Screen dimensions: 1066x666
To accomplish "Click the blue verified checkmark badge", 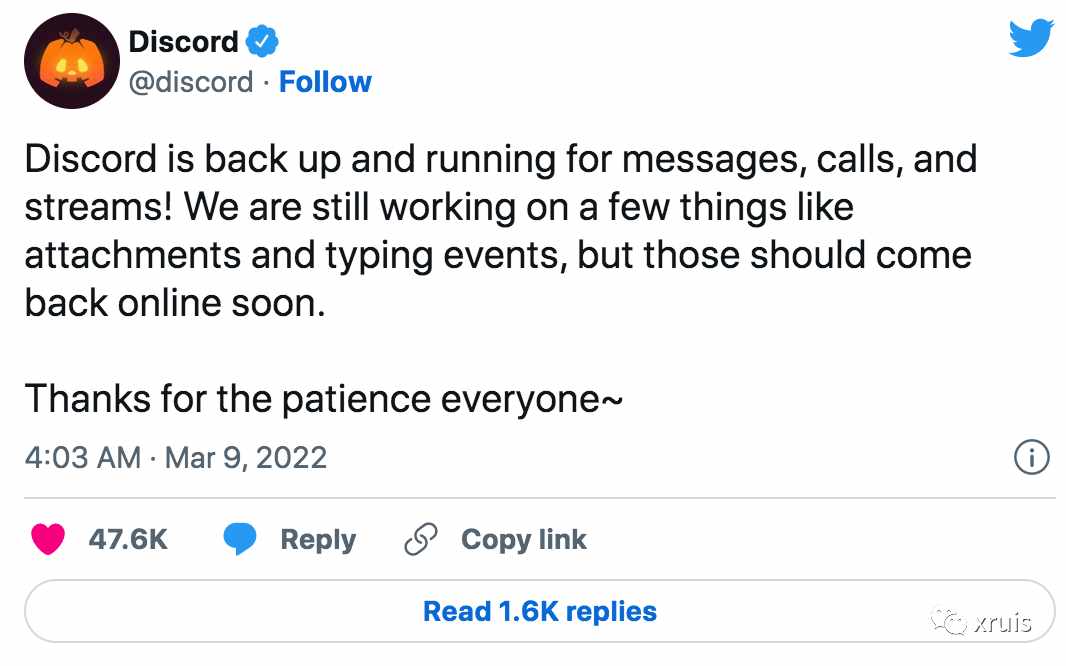I will click(x=262, y=41).
